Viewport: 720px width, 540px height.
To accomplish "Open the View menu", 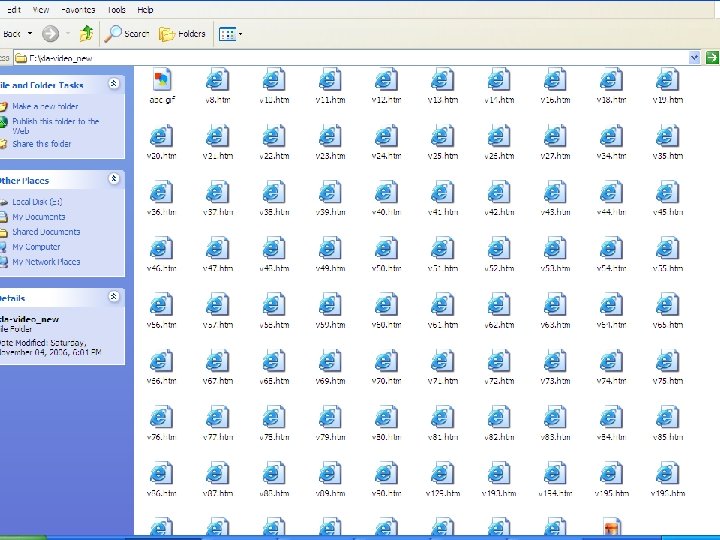I will 41,10.
